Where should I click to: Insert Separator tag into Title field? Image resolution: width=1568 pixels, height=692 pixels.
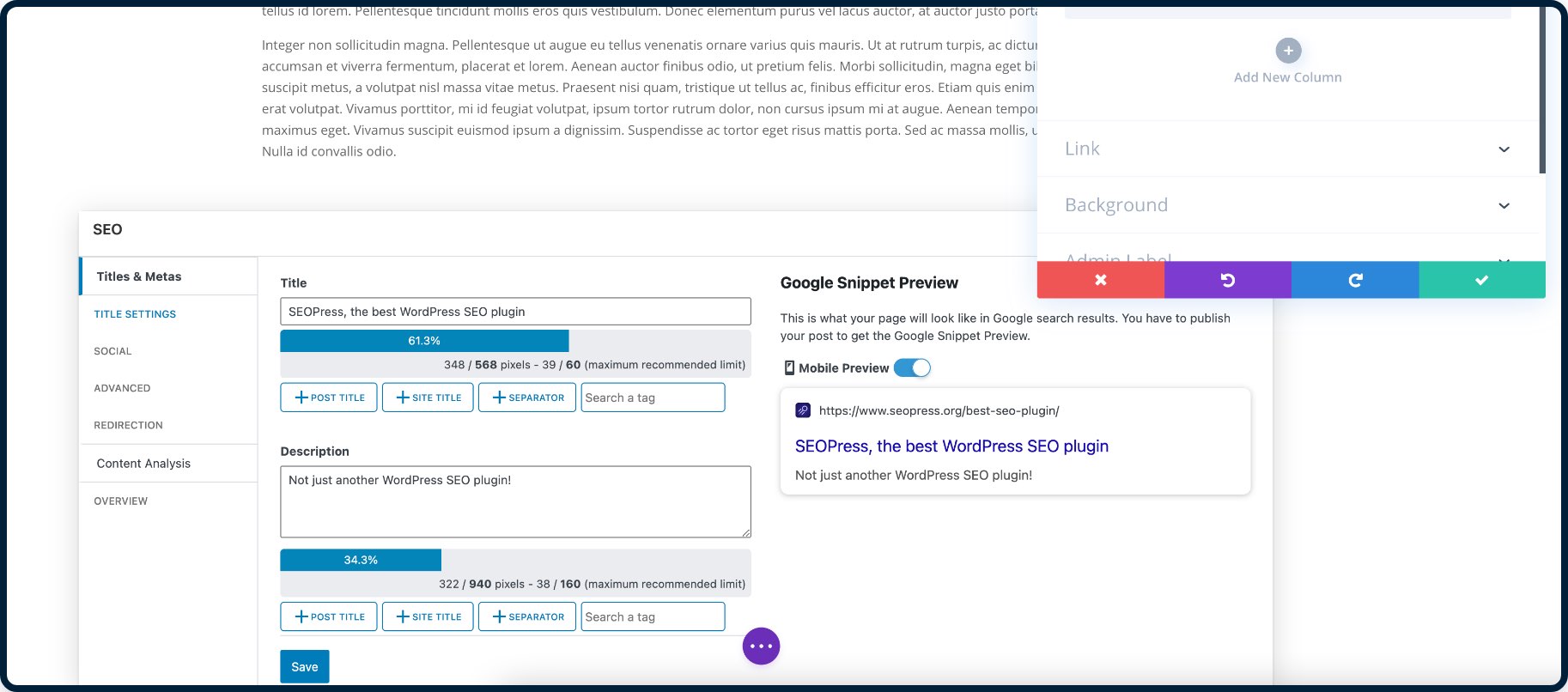point(527,398)
